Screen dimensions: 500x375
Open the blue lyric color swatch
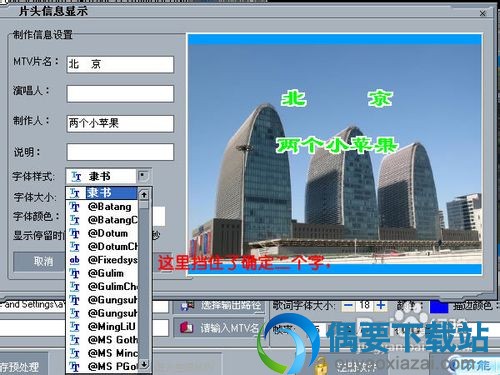(x=439, y=306)
